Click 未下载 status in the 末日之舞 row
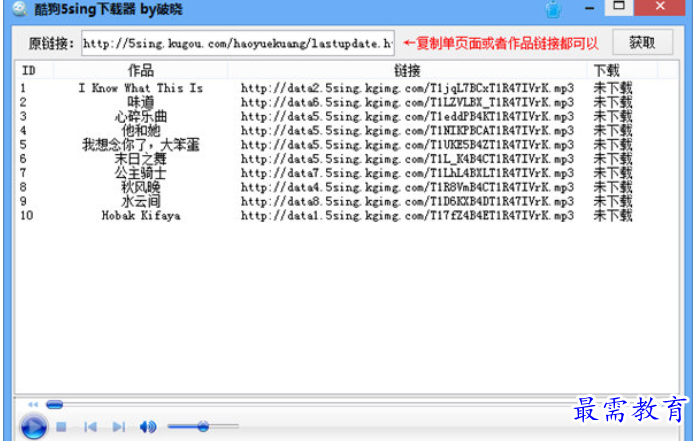Image resolution: width=695 pixels, height=441 pixels. 613,159
